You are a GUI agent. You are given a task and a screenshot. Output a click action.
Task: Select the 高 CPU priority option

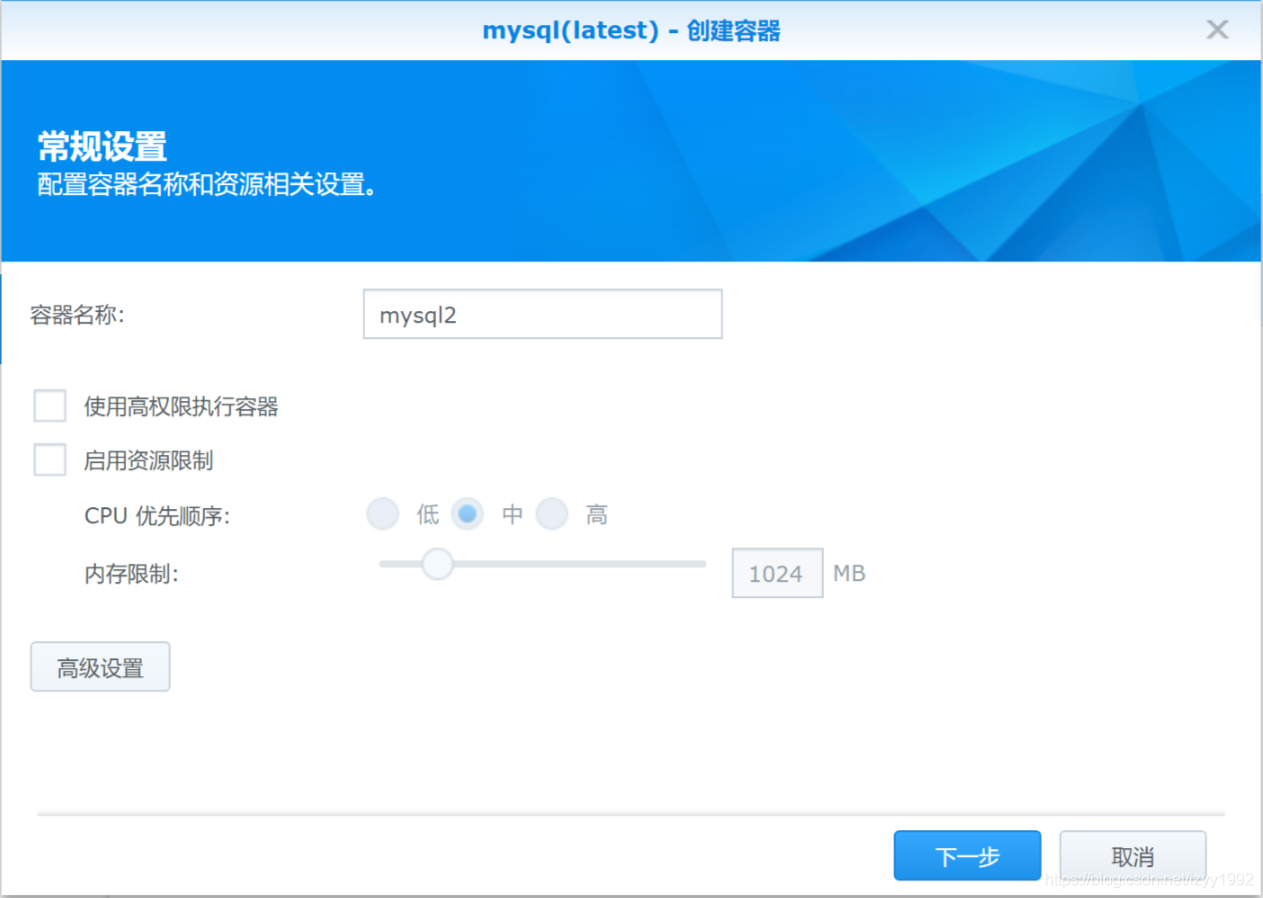(x=552, y=513)
